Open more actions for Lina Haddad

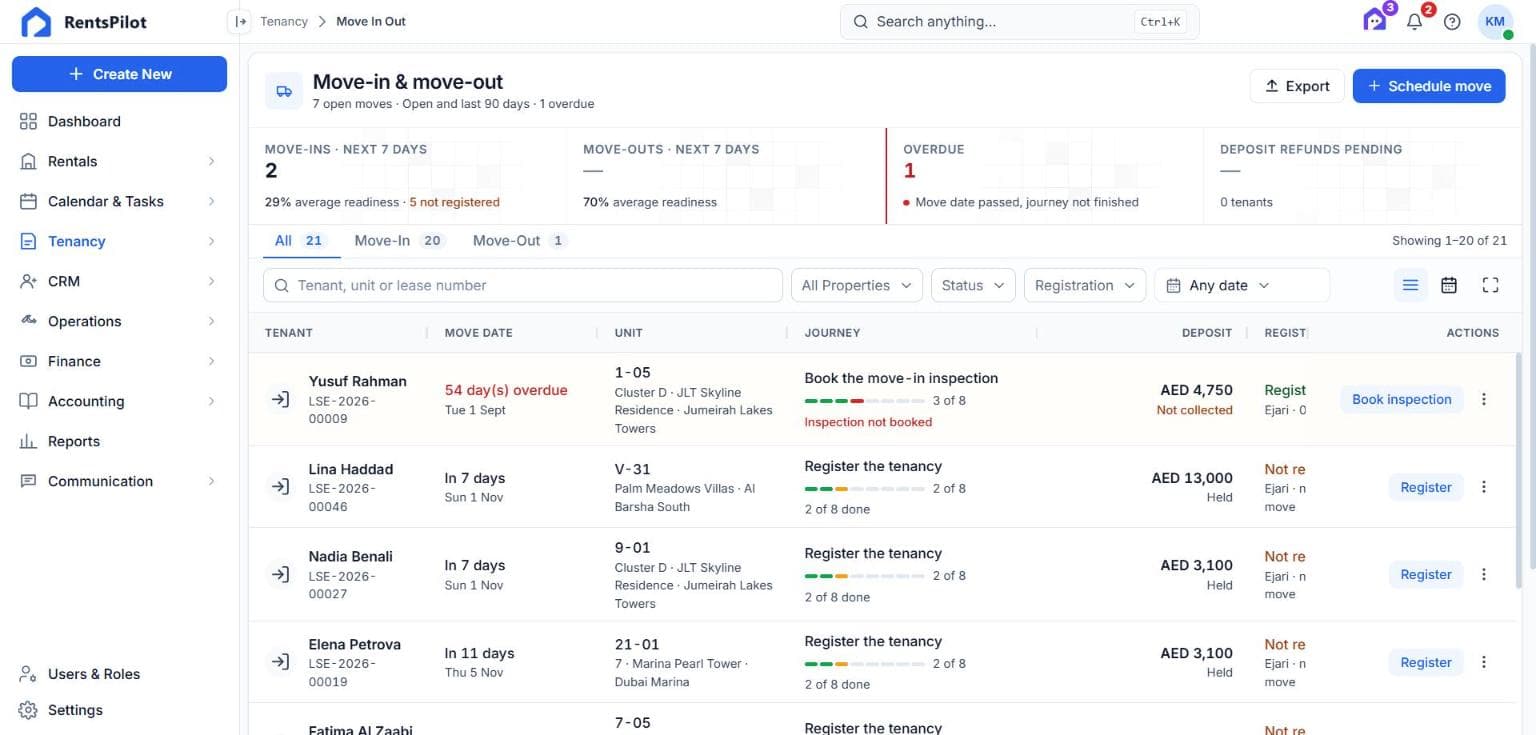[1484, 487]
